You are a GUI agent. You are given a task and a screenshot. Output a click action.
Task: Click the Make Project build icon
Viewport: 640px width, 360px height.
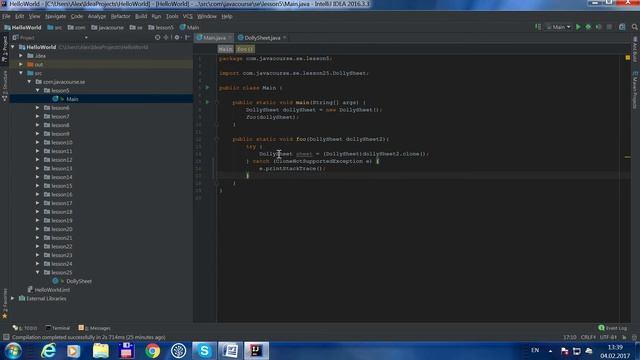pyautogui.click(x=538, y=27)
